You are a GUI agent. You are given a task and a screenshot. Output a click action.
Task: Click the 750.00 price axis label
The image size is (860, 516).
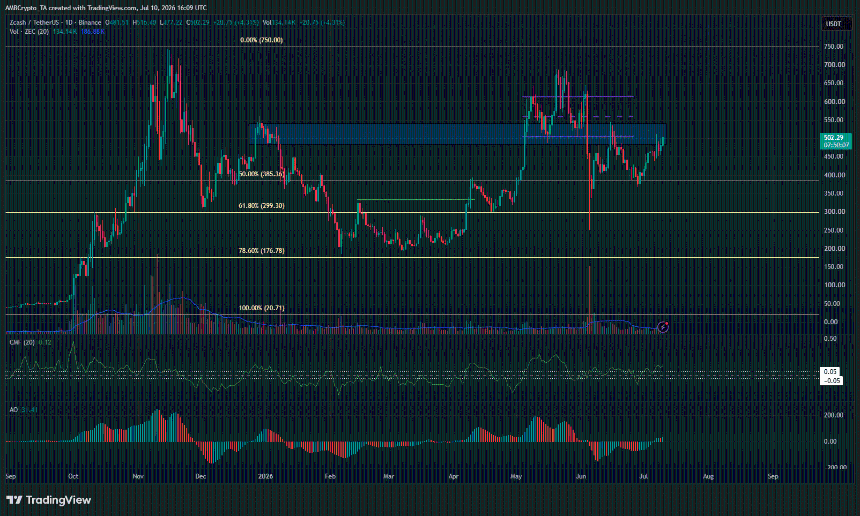834,47
